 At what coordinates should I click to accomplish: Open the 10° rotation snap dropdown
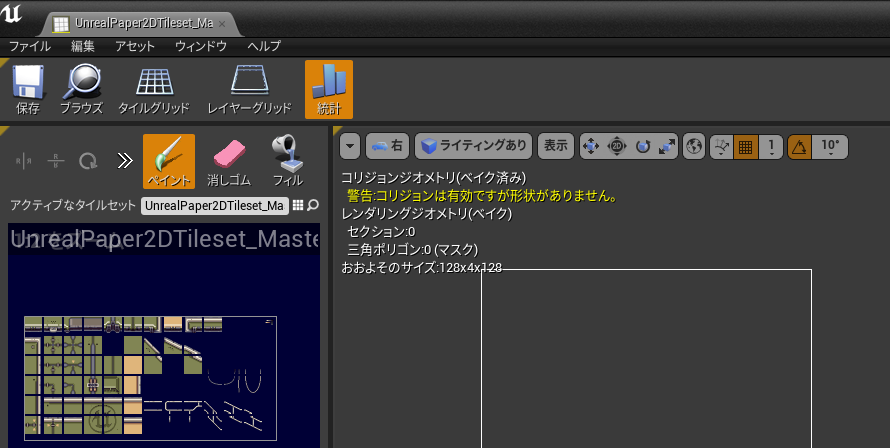point(830,147)
